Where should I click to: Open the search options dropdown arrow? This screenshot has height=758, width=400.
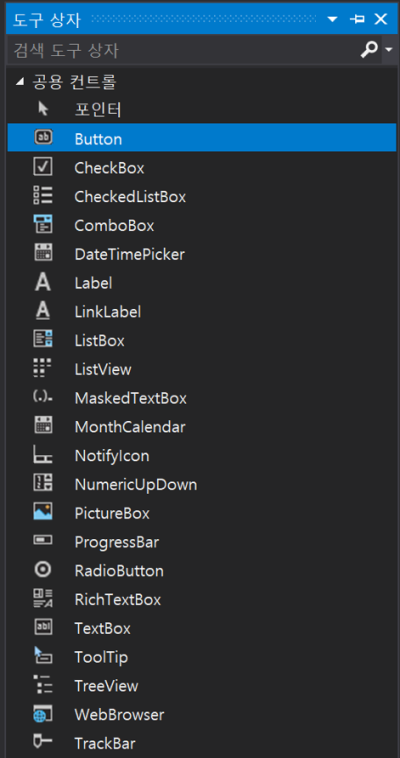coord(389,49)
